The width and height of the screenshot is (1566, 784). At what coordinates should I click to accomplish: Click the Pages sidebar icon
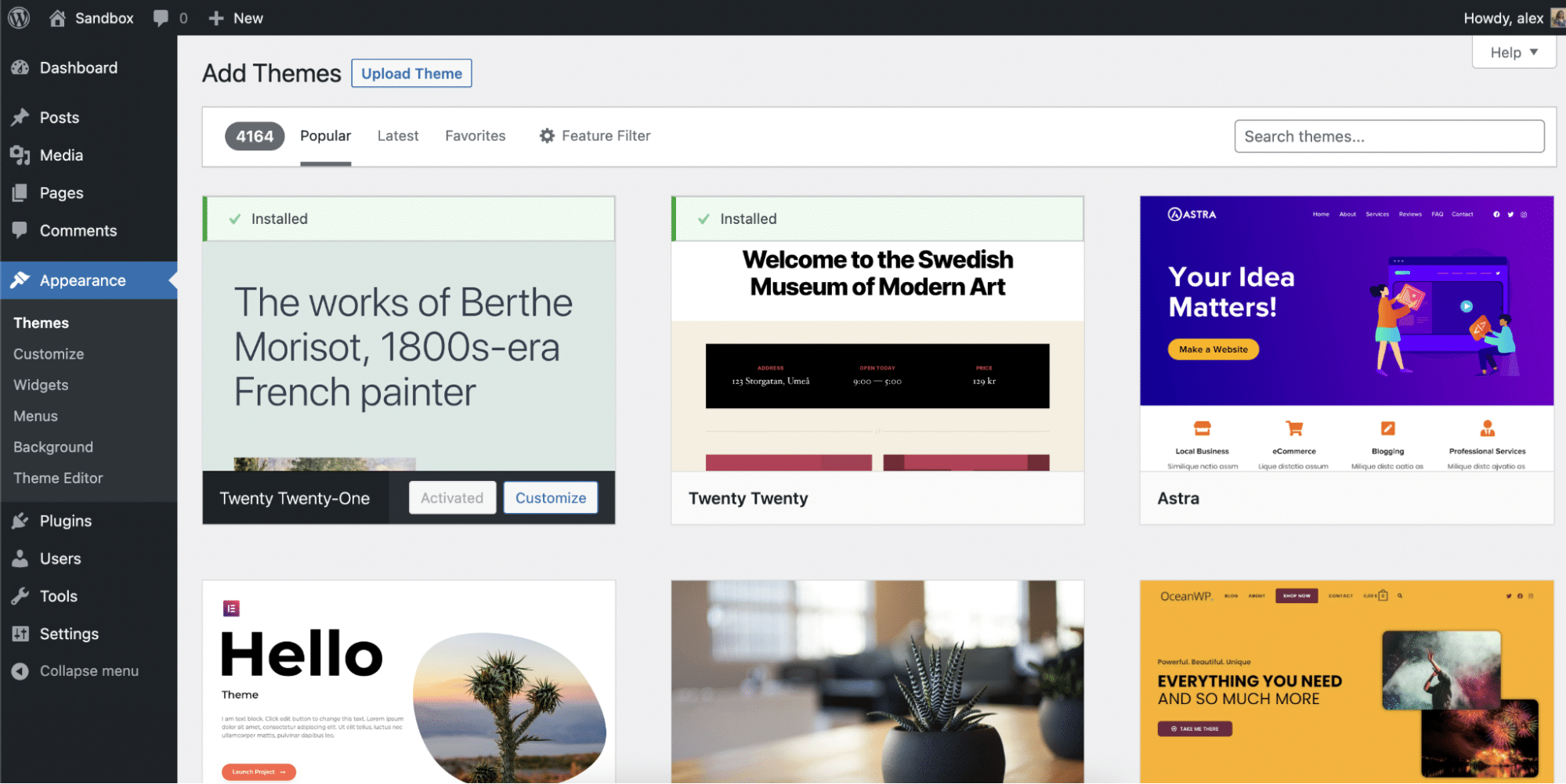coord(21,193)
